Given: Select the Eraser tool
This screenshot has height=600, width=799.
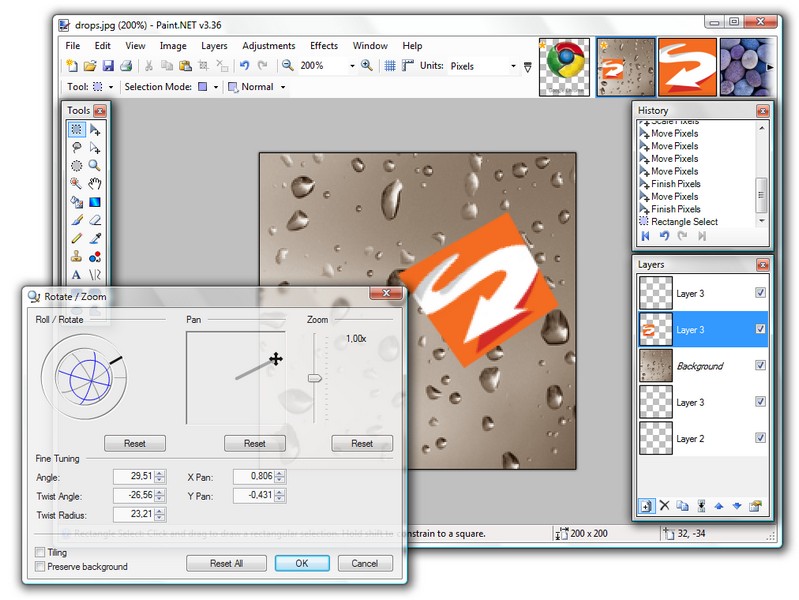Looking at the screenshot, I should pyautogui.click(x=95, y=220).
